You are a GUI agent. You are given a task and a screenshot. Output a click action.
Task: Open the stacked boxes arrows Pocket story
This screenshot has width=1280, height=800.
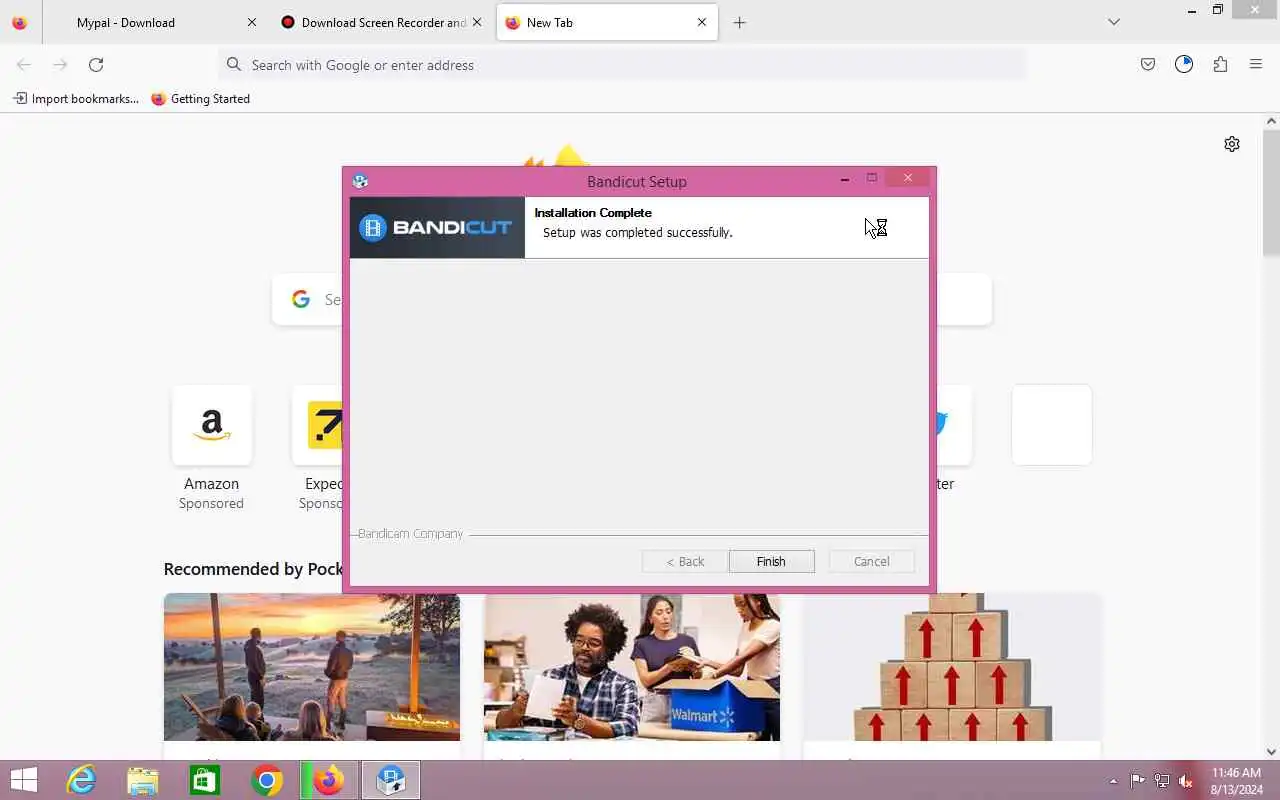[952, 667]
